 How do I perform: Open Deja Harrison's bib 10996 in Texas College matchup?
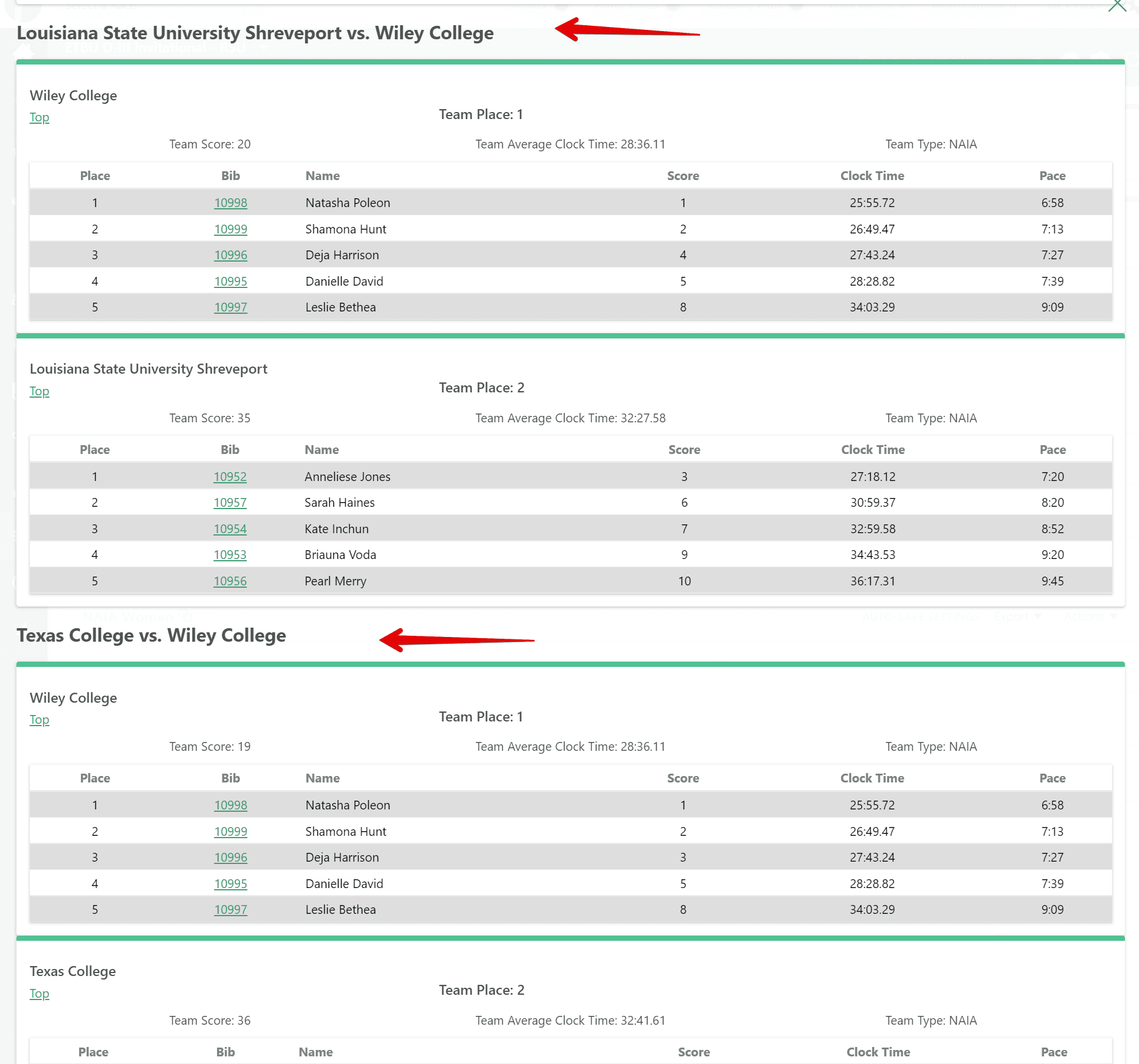click(x=231, y=858)
